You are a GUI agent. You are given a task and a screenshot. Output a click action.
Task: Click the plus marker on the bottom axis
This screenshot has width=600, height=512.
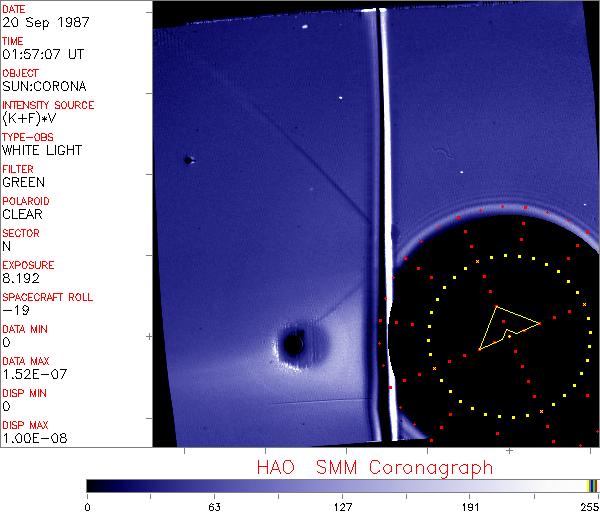(509, 451)
